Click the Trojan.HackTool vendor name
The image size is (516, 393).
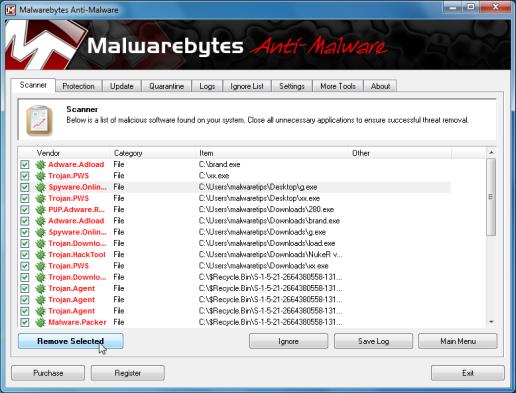coord(77,255)
